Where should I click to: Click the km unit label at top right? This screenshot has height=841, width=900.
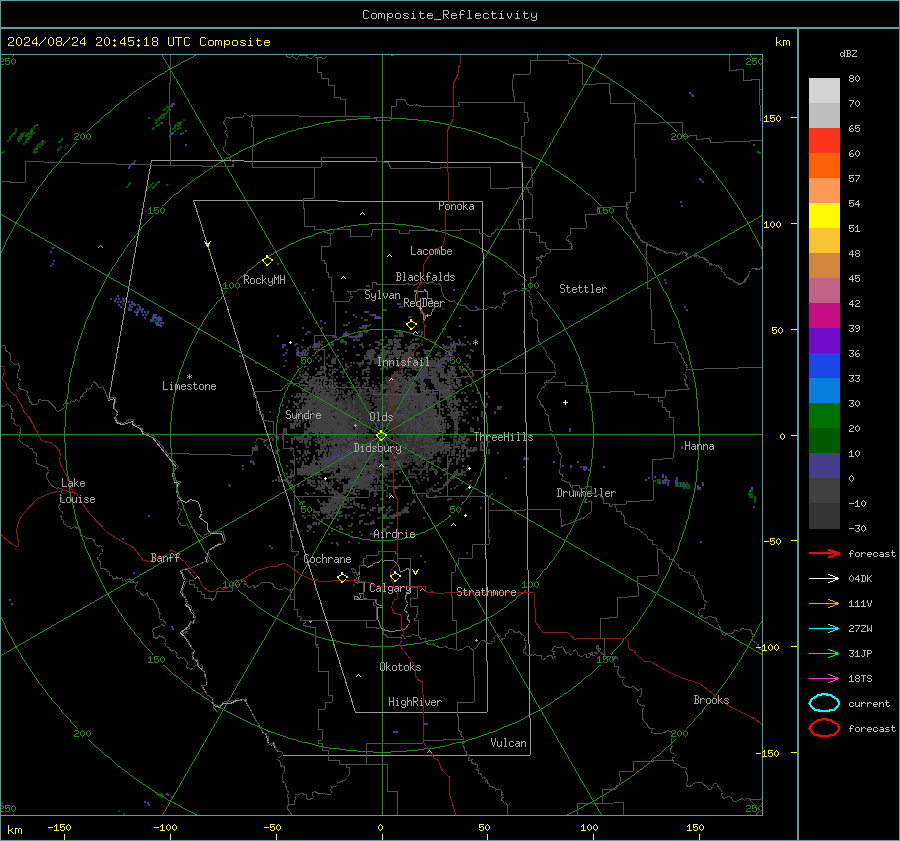click(782, 42)
